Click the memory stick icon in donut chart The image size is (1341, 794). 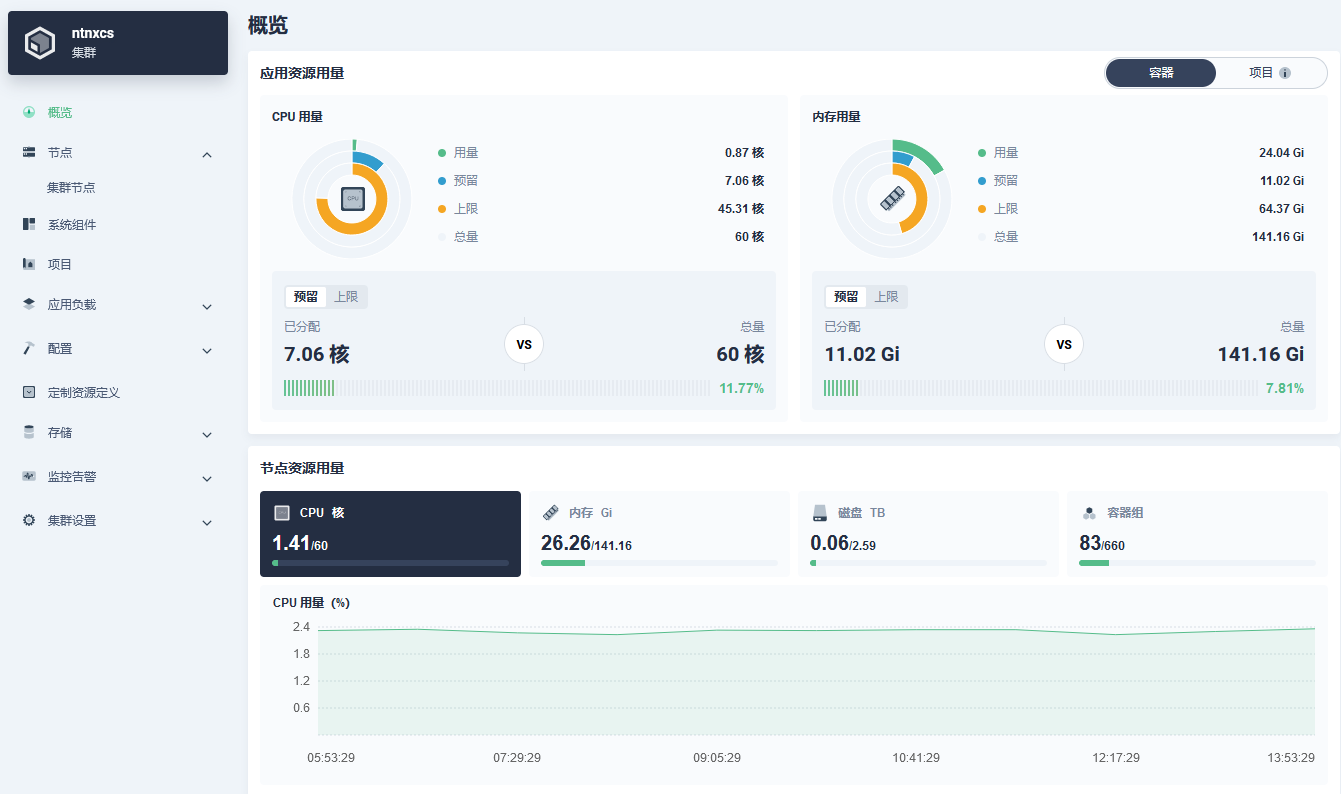point(892,199)
